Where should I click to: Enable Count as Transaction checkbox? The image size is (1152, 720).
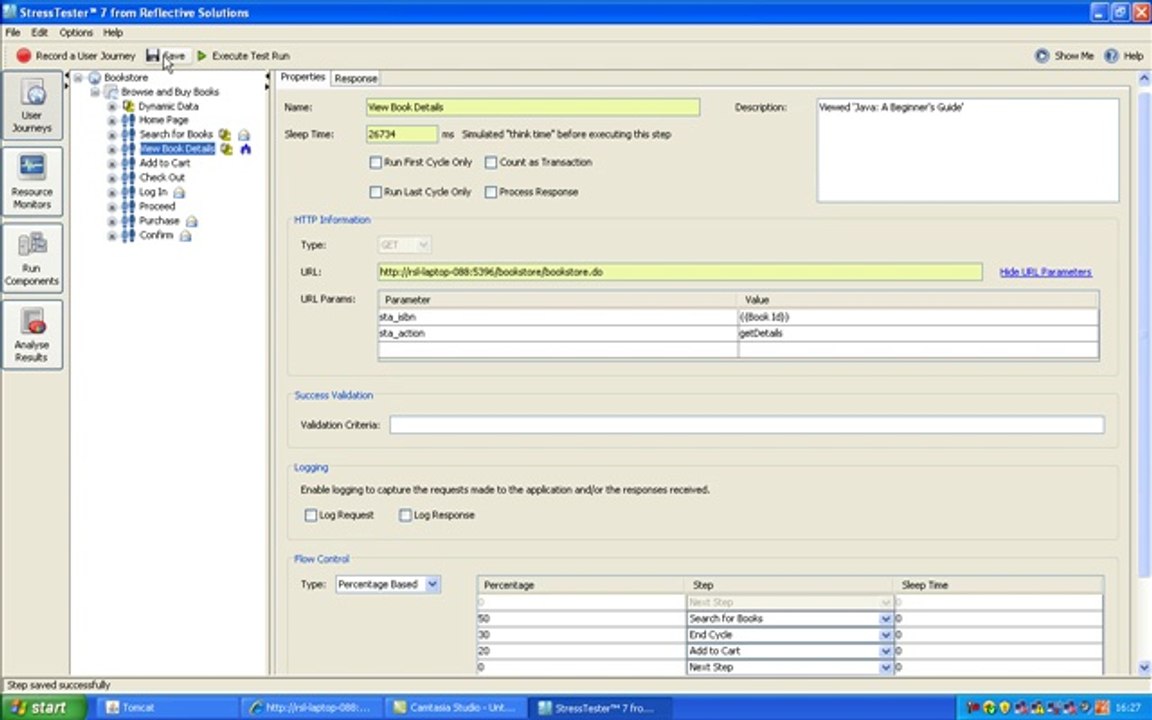491,162
